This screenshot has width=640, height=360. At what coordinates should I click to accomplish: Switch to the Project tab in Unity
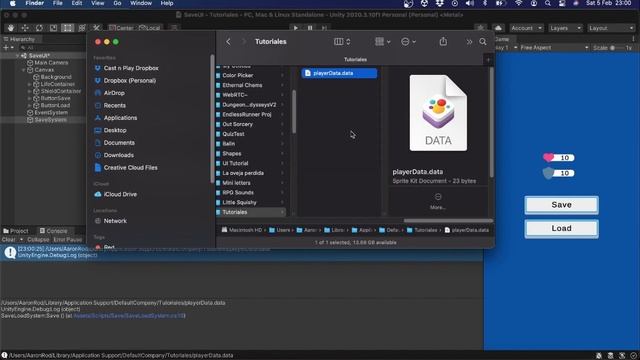[x=16, y=231]
